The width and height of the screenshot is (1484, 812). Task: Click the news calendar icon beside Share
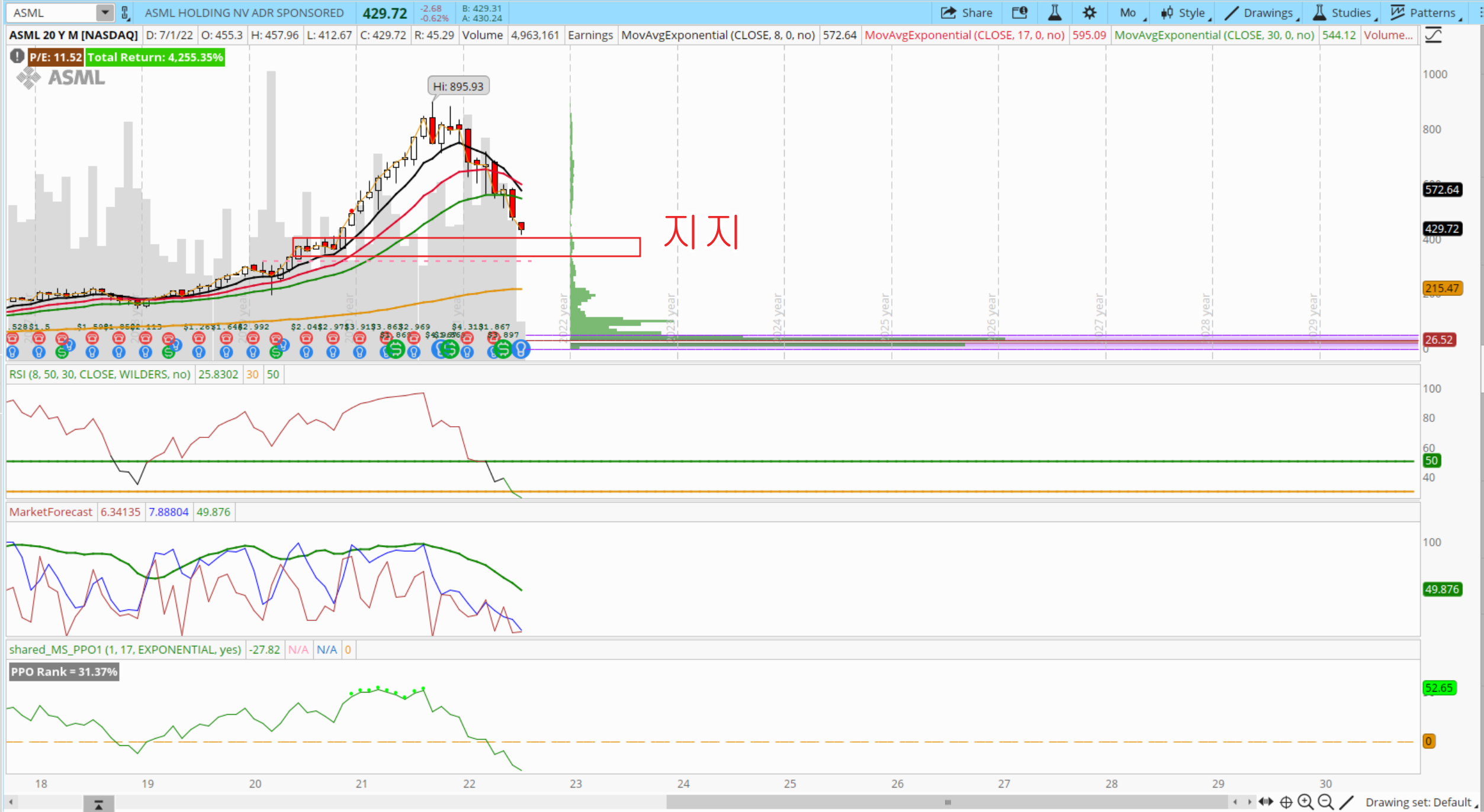point(1020,12)
